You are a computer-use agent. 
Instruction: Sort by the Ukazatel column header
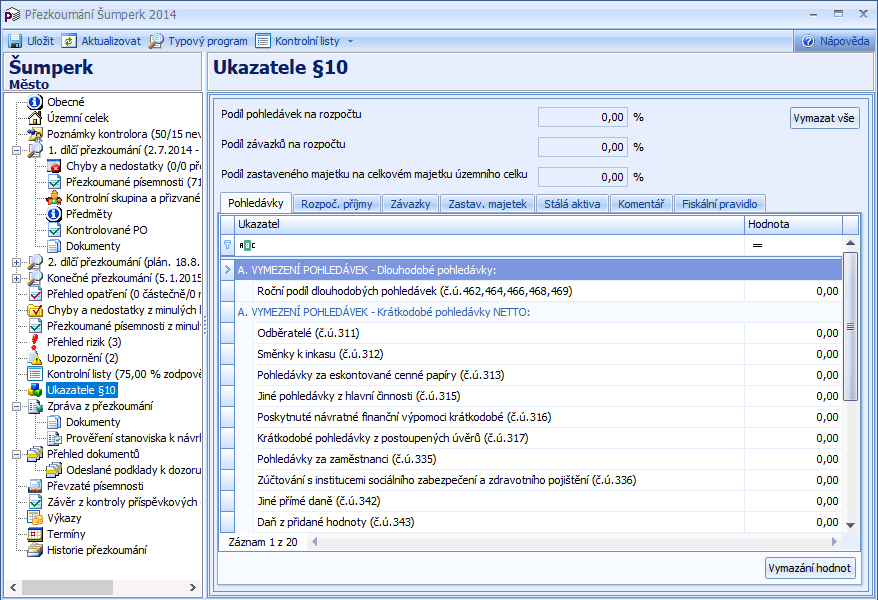(x=489, y=224)
